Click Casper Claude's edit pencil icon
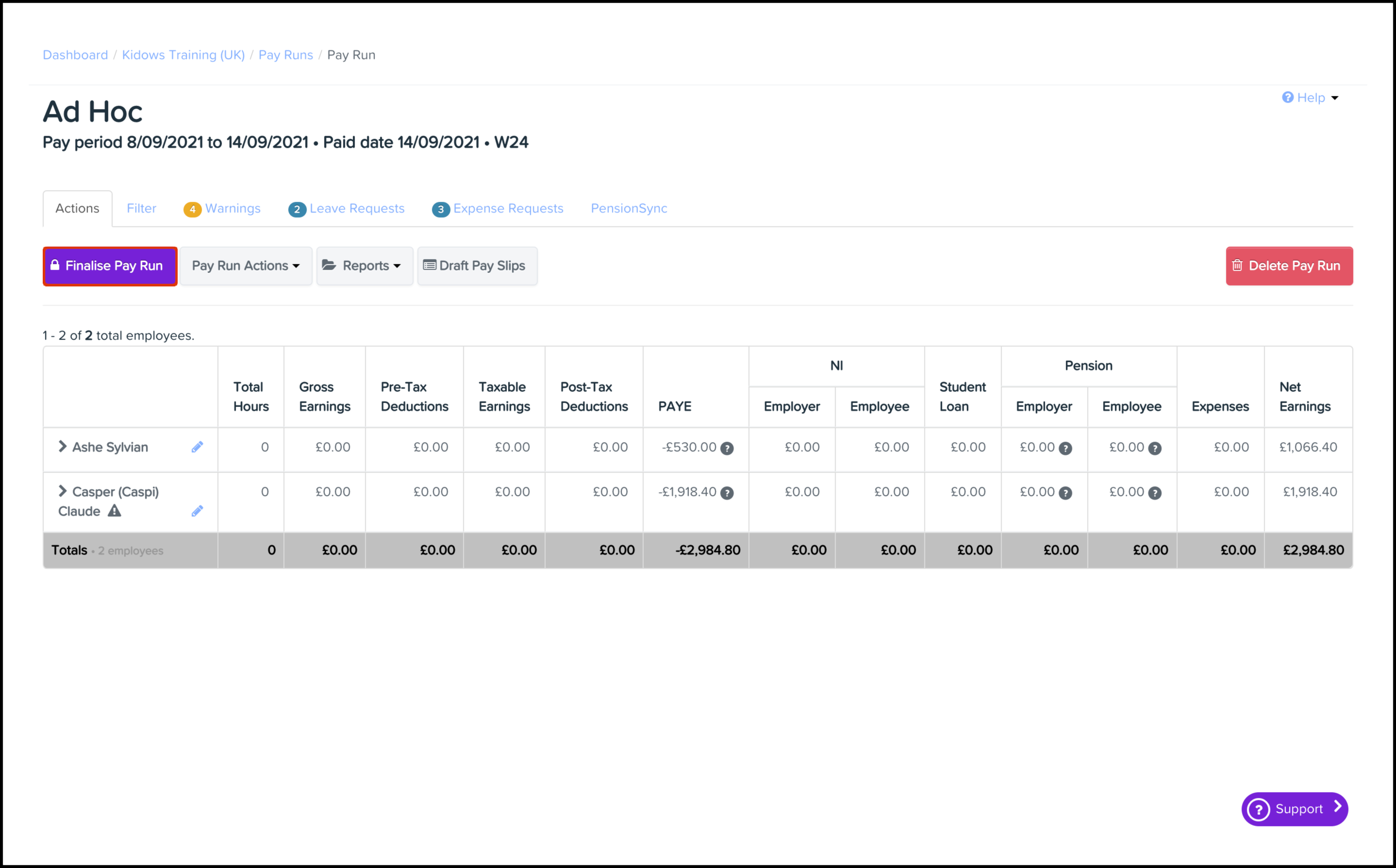The image size is (1396, 868). tap(197, 511)
